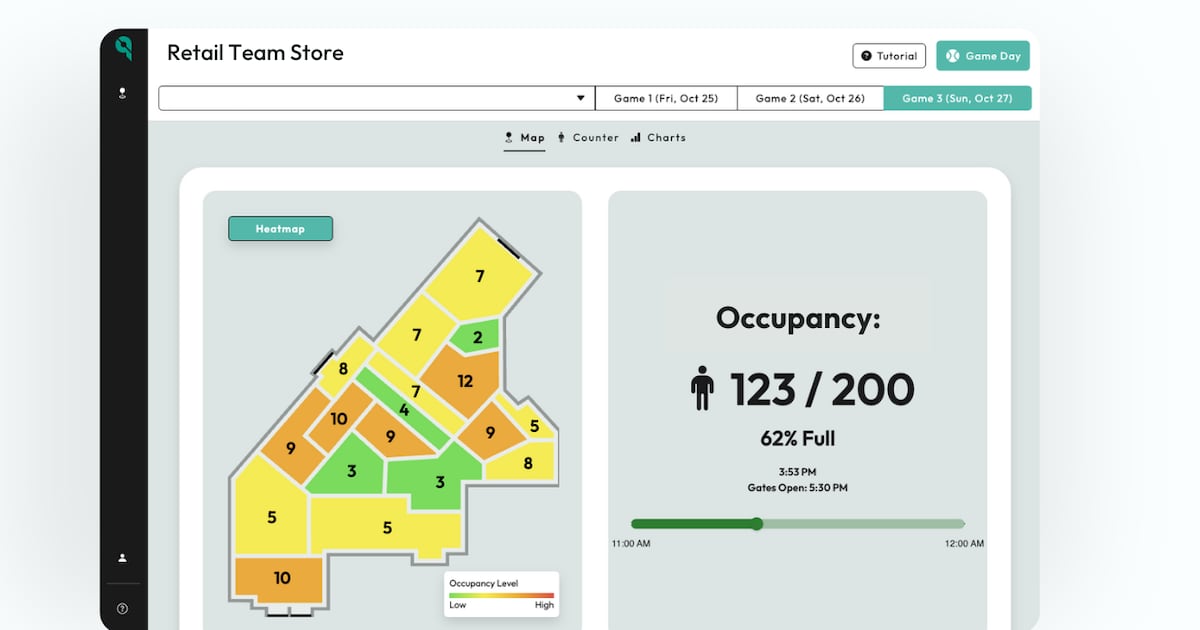The width and height of the screenshot is (1200, 630).
Task: Toggle the Heatmap overlay on the store map
Action: pyautogui.click(x=280, y=228)
